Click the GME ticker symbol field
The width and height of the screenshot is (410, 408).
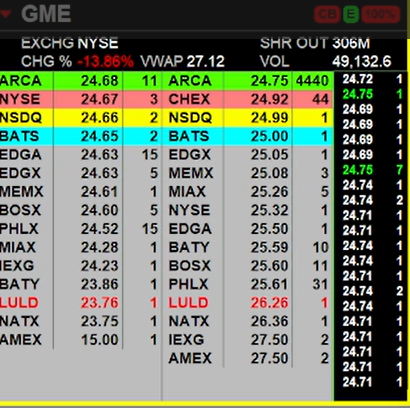[x=46, y=14]
